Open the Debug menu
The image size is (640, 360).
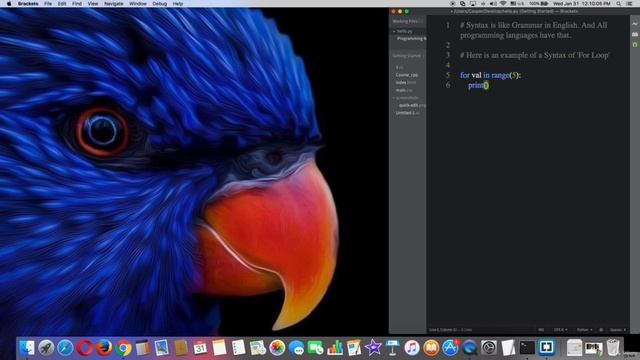click(x=160, y=4)
